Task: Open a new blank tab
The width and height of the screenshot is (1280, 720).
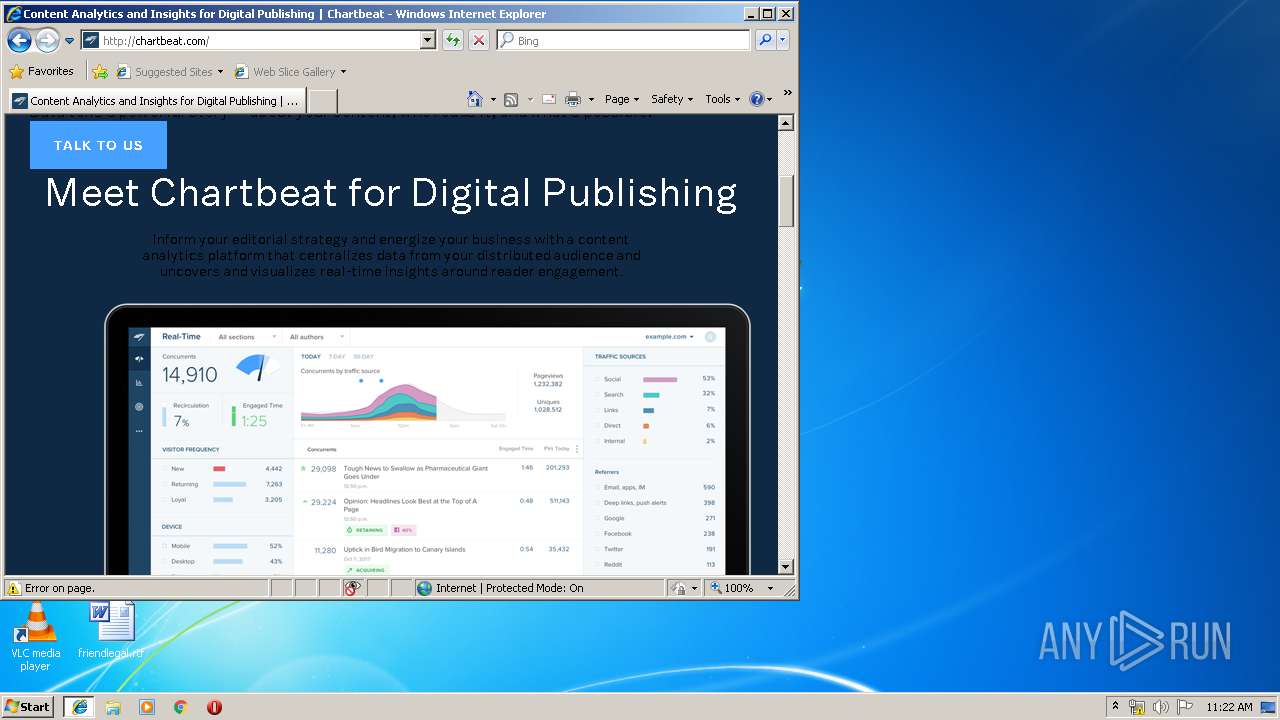Action: 322,101
